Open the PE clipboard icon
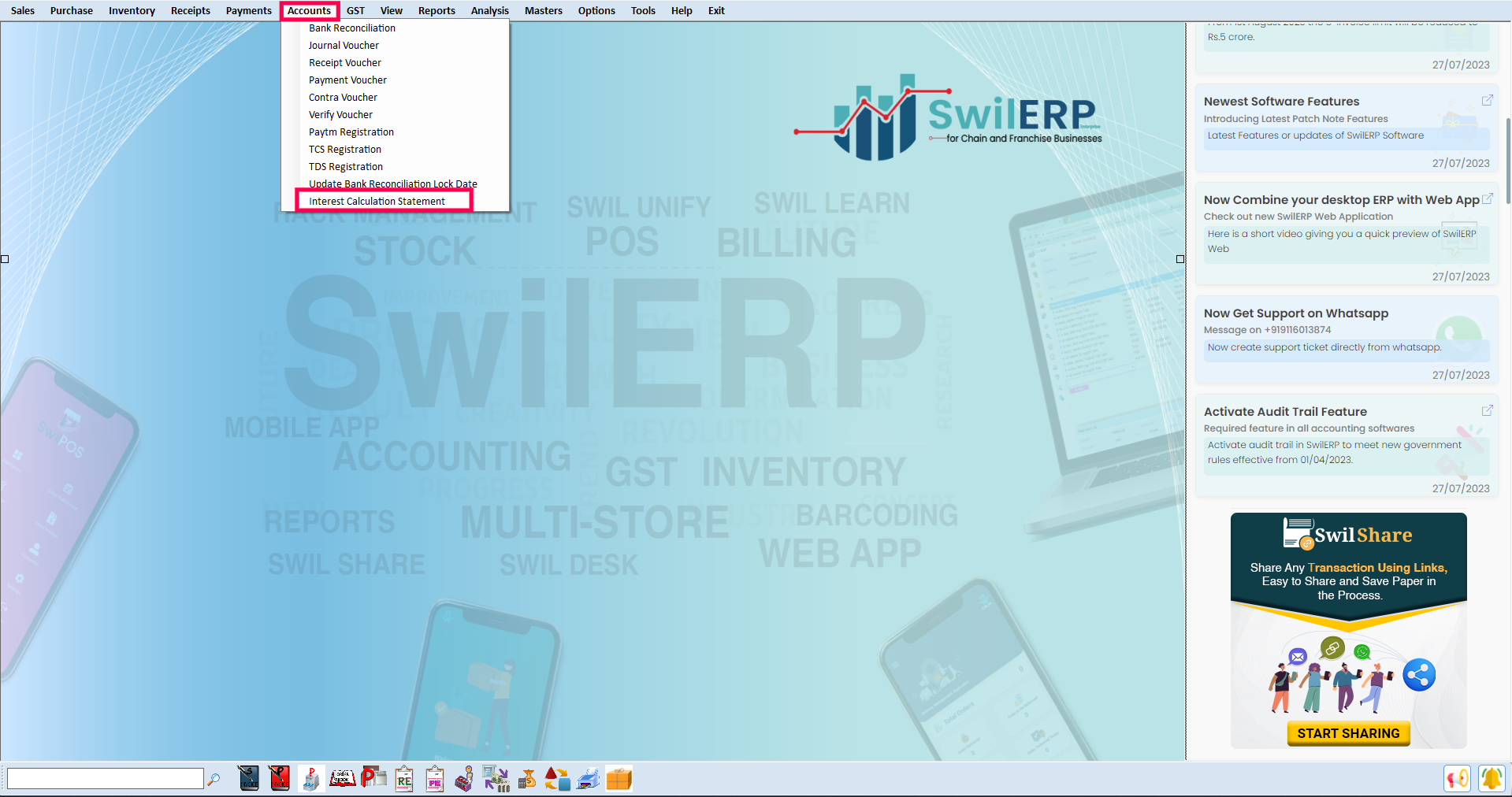The width and height of the screenshot is (1512, 797). tap(435, 778)
